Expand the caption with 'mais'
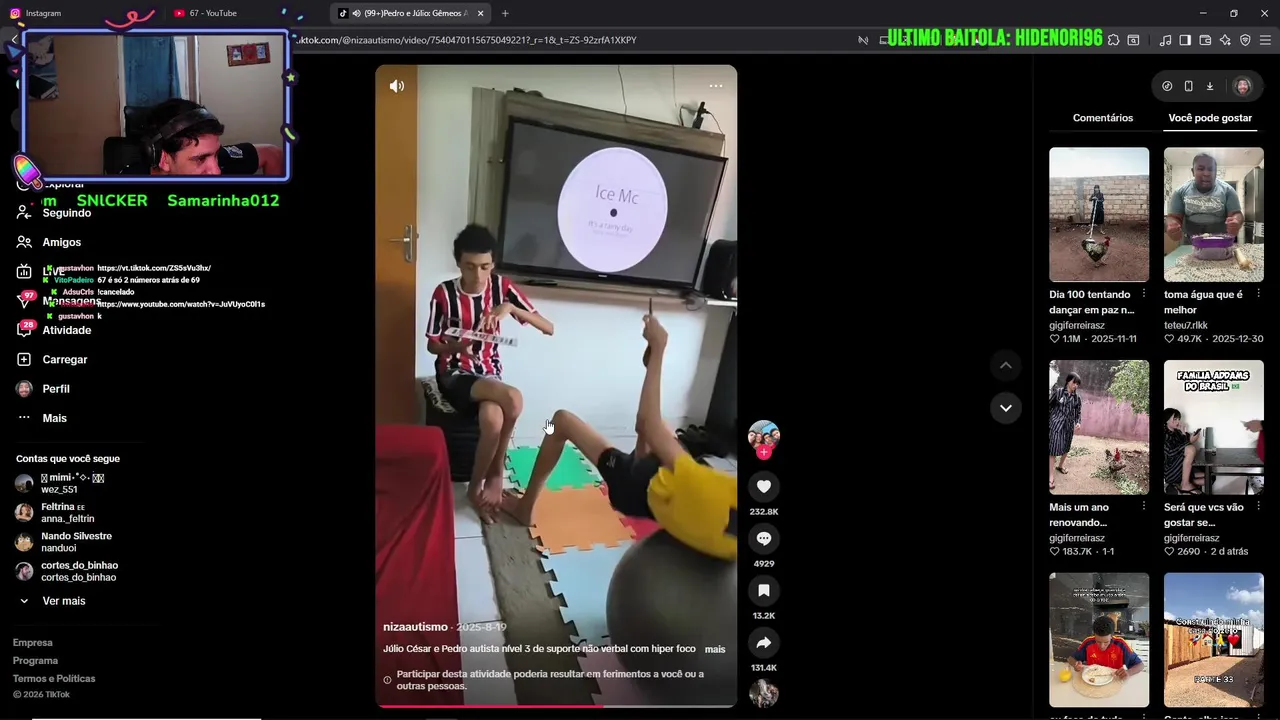This screenshot has width=1280, height=720. [x=715, y=649]
